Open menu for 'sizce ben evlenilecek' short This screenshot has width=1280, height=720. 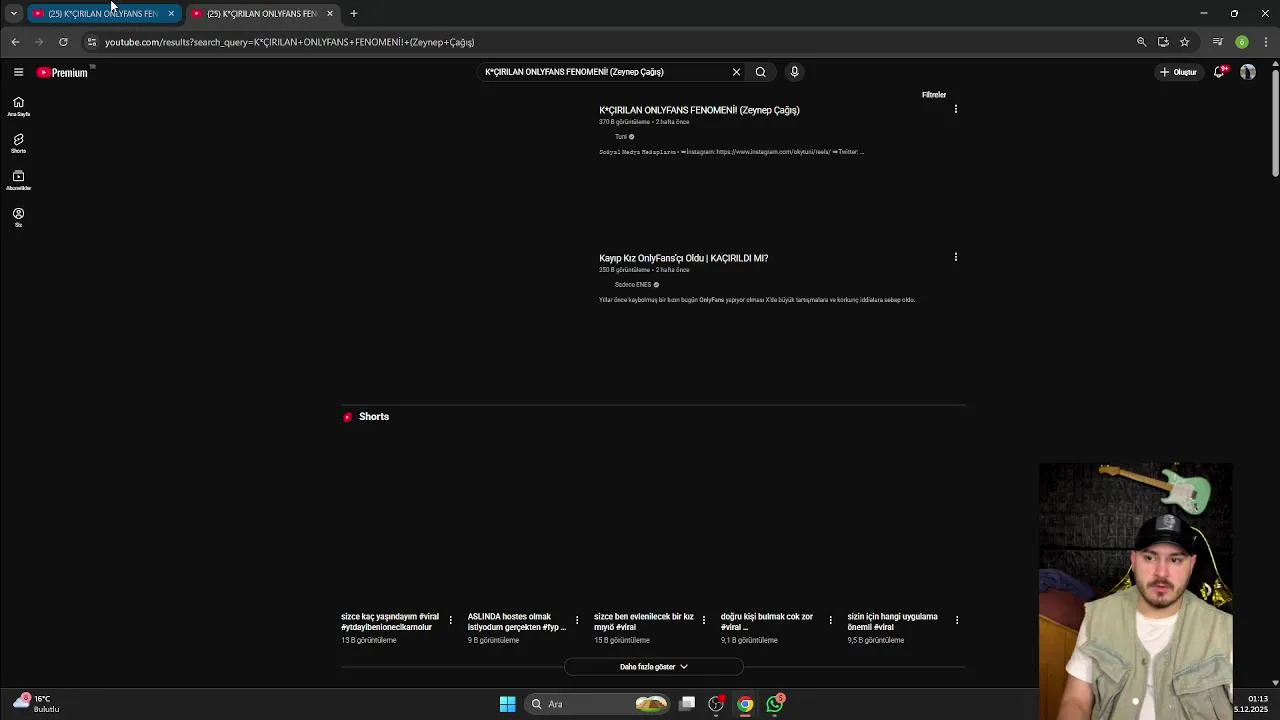(x=703, y=620)
